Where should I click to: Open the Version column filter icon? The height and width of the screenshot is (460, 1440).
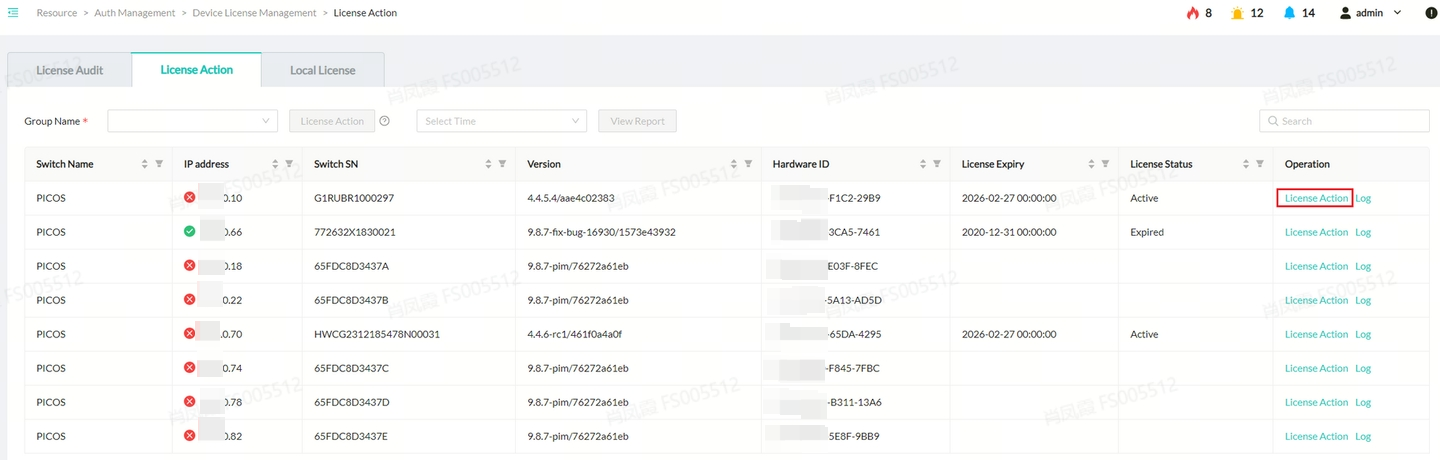747,164
